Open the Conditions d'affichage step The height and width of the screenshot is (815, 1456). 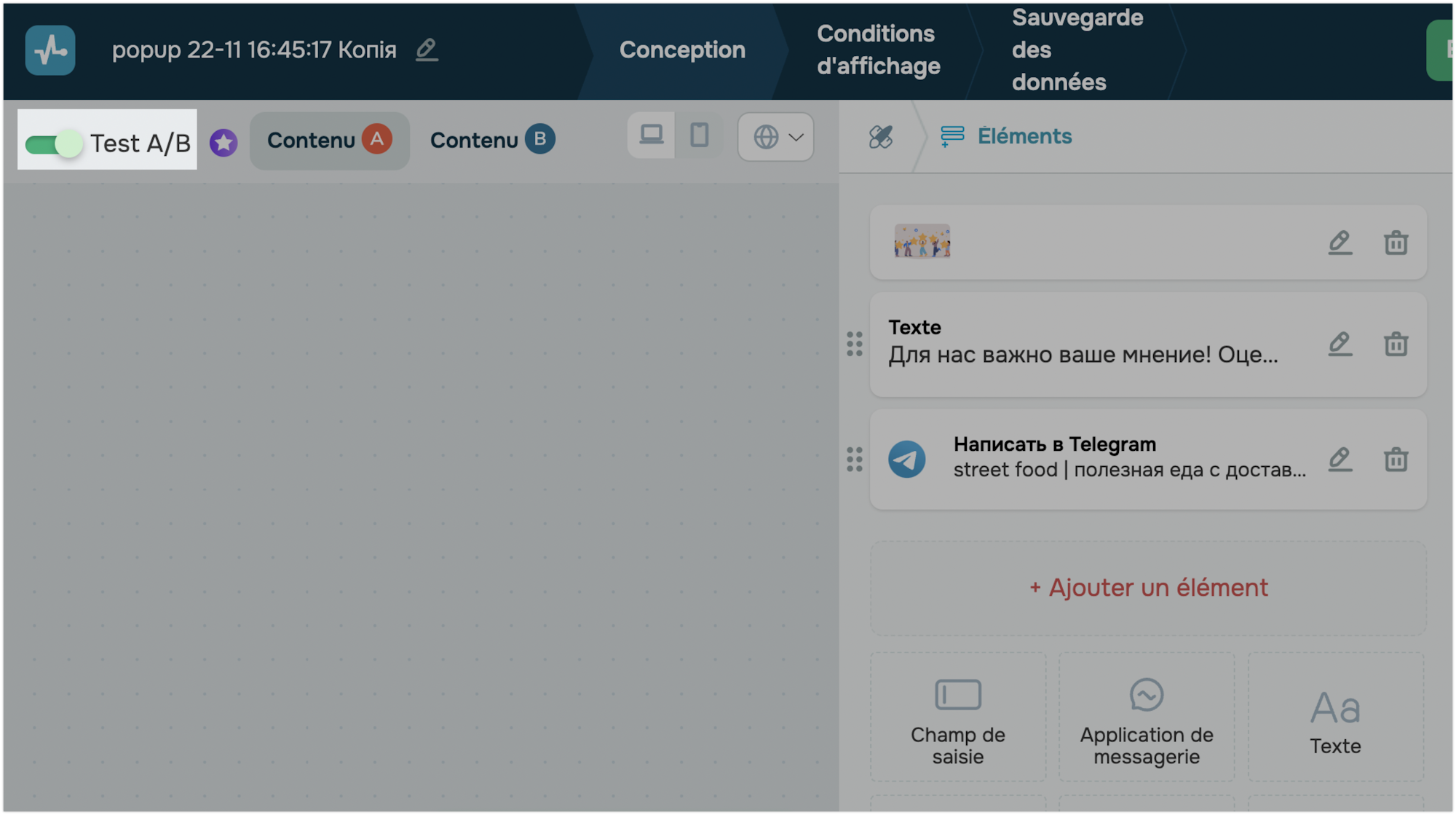click(x=878, y=50)
